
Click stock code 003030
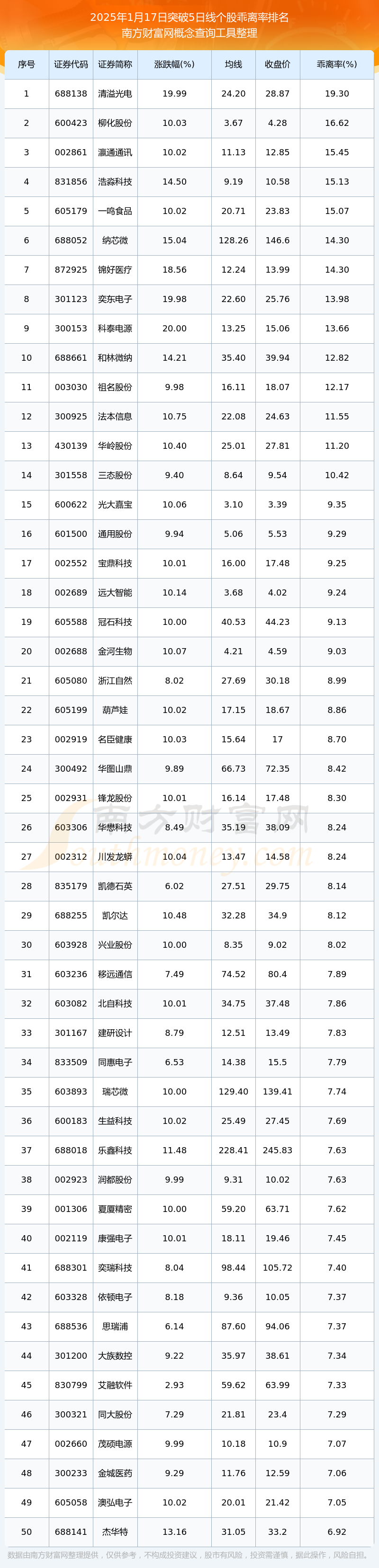71,387
